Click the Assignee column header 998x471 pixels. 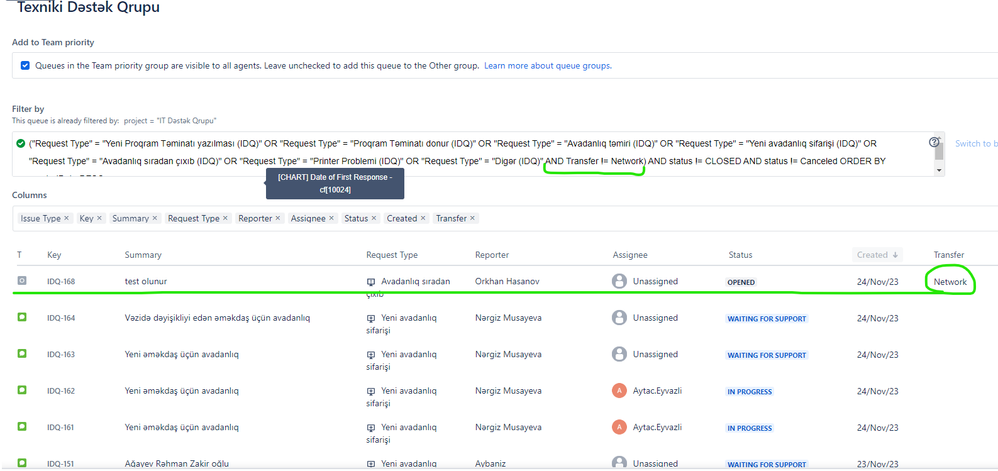(x=630, y=255)
